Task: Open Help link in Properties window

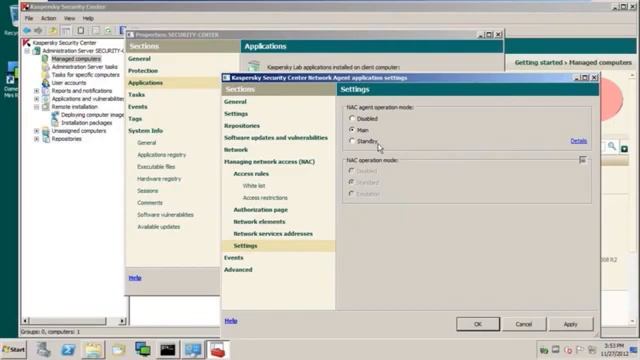Action: pyautogui.click(x=135, y=278)
